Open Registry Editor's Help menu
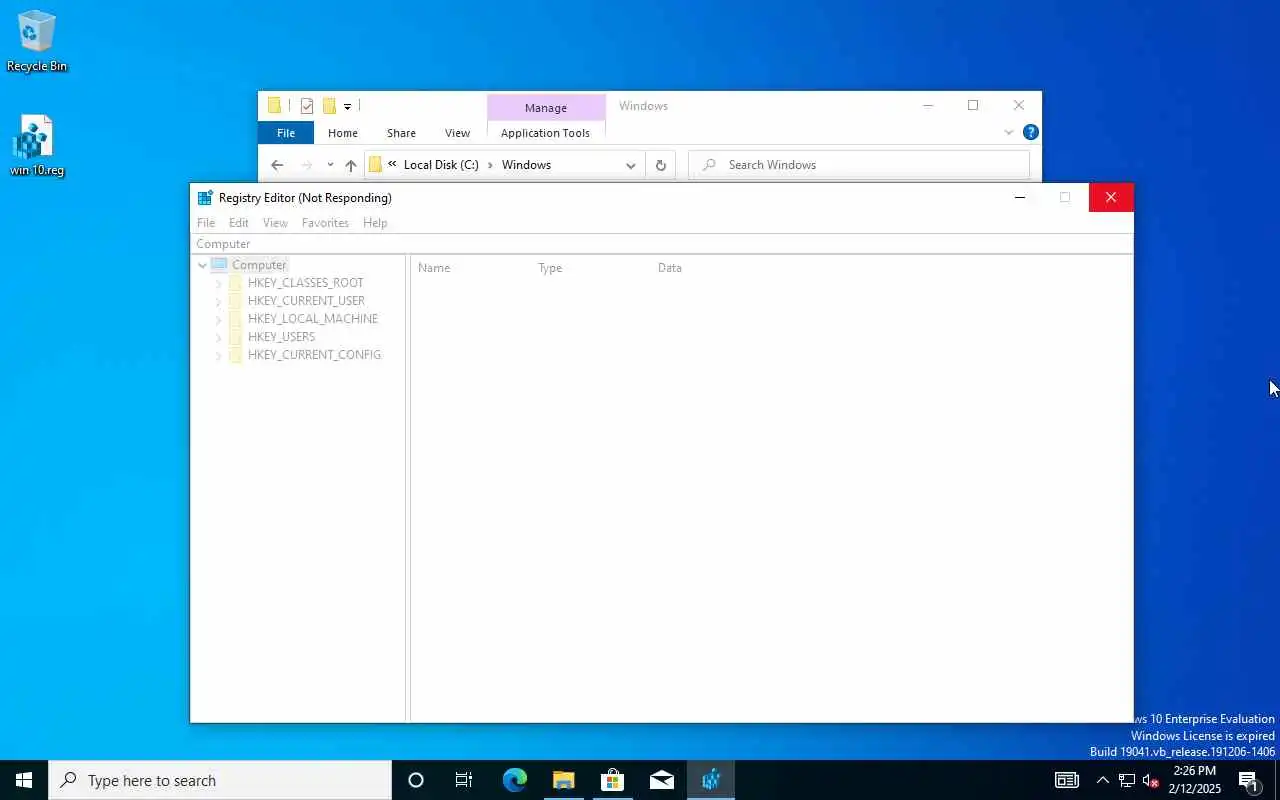Viewport: 1280px width, 800px height. (x=375, y=223)
